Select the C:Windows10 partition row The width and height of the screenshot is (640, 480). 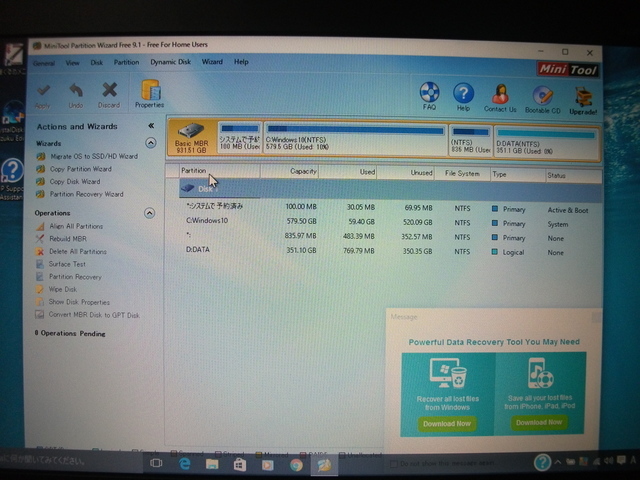390,222
